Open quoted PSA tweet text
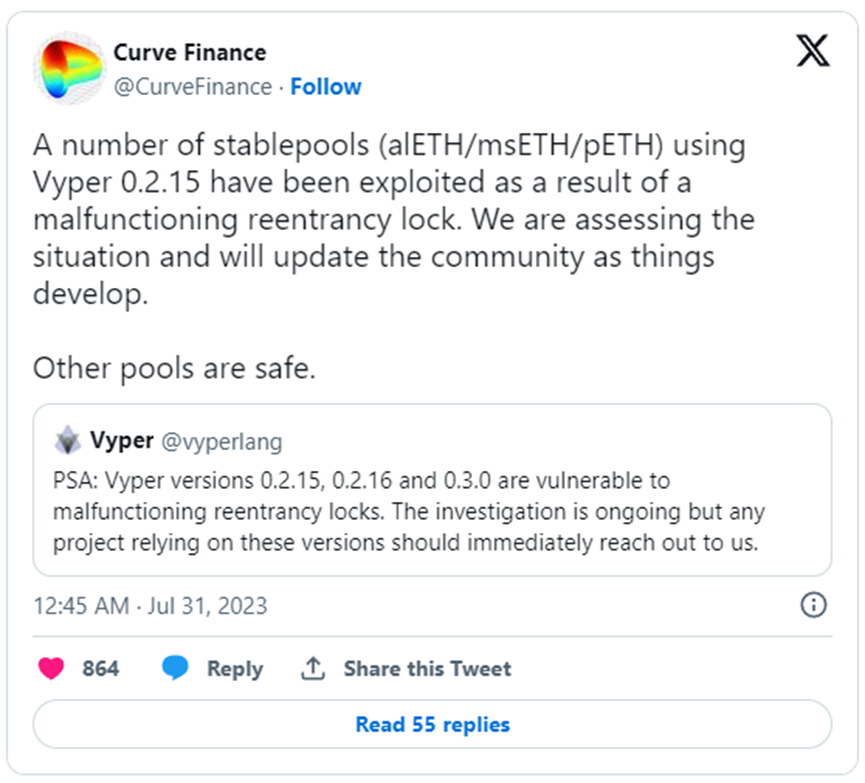Viewport: 865px width, 783px height. [409, 512]
